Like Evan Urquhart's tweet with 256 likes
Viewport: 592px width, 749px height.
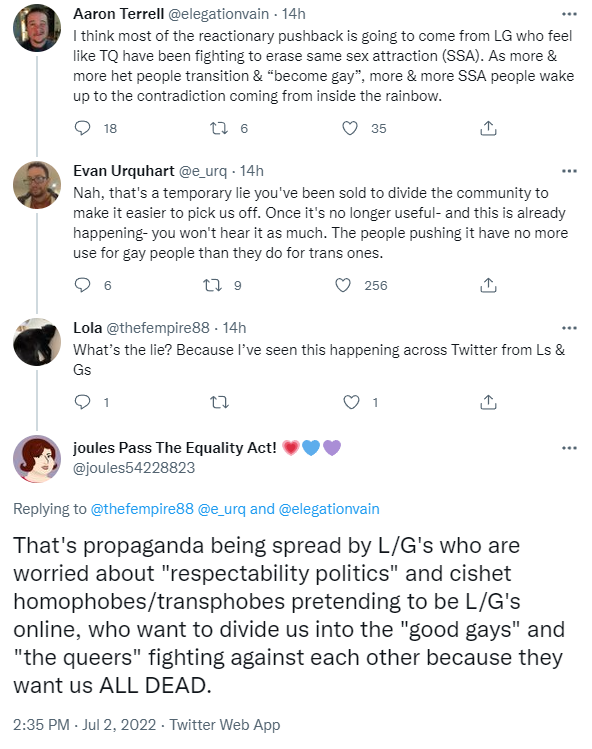point(343,285)
